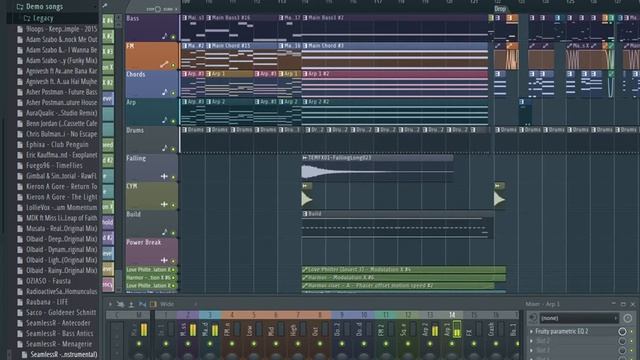Mute the Falling playlist track

(173, 177)
